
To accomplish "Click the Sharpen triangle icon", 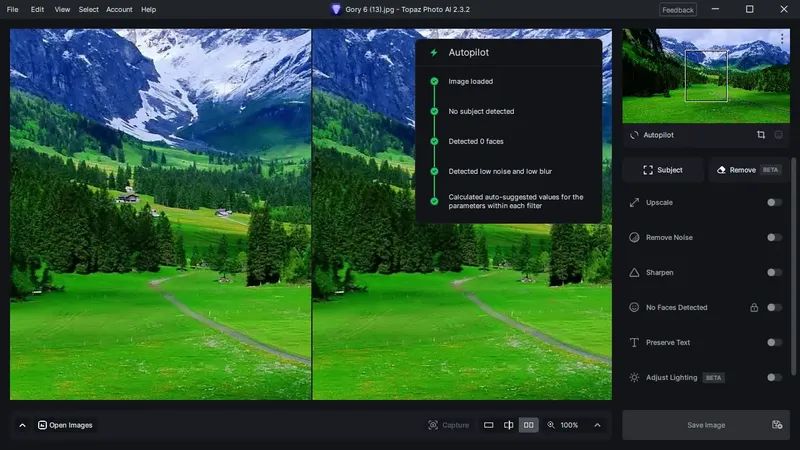I will tap(634, 272).
